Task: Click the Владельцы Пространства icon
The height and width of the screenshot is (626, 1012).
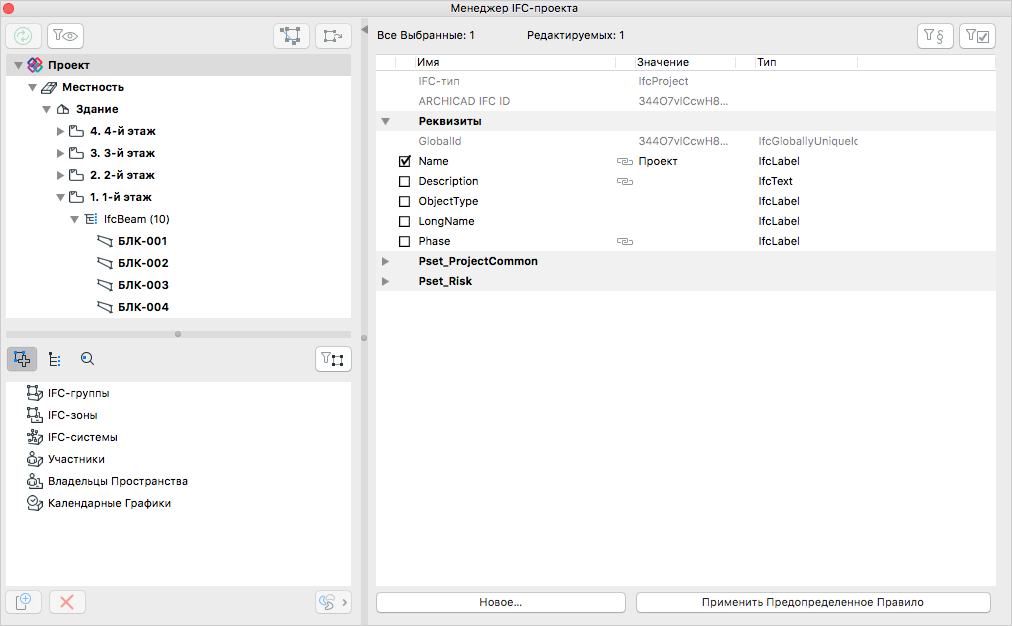Action: coord(34,481)
